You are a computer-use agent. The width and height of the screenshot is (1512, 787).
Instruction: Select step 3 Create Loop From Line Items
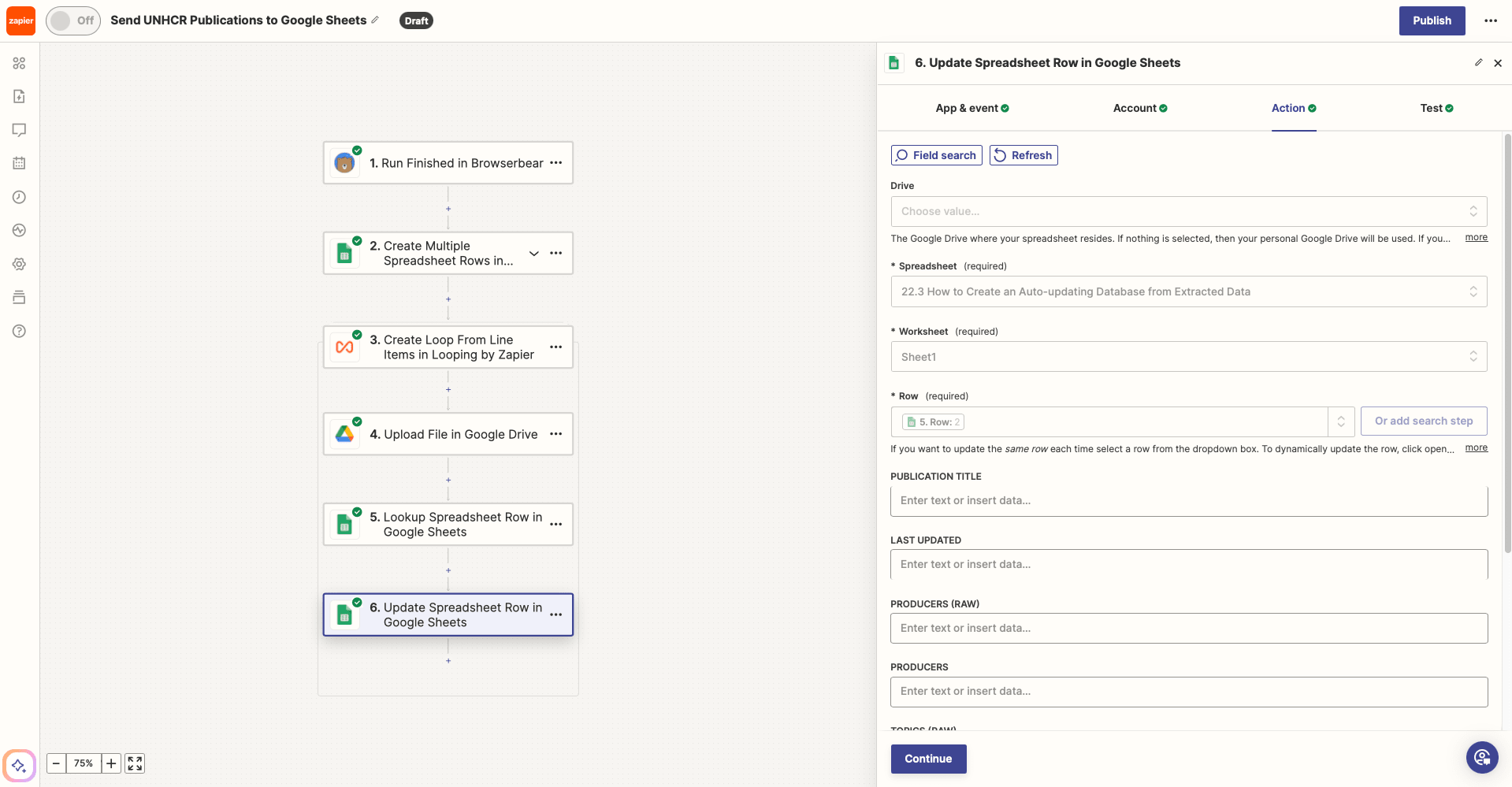pos(448,347)
